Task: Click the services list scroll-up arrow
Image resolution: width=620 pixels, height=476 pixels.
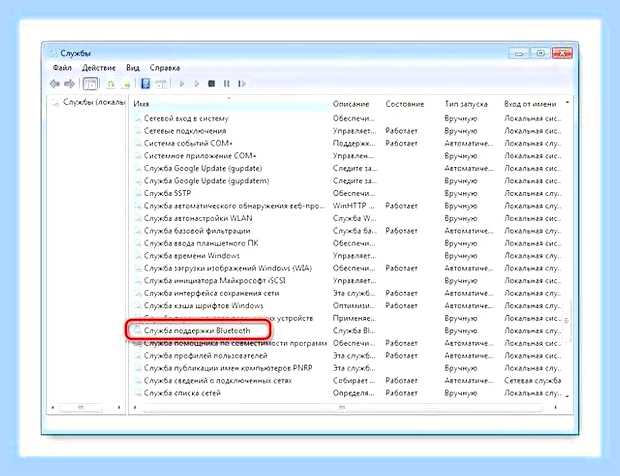Action: 567,103
